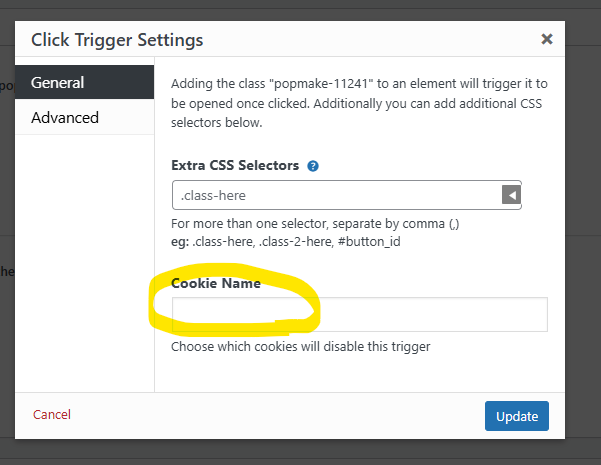Click the dimmed background outside the dialog
The width and height of the screenshot is (601, 465).
583,230
